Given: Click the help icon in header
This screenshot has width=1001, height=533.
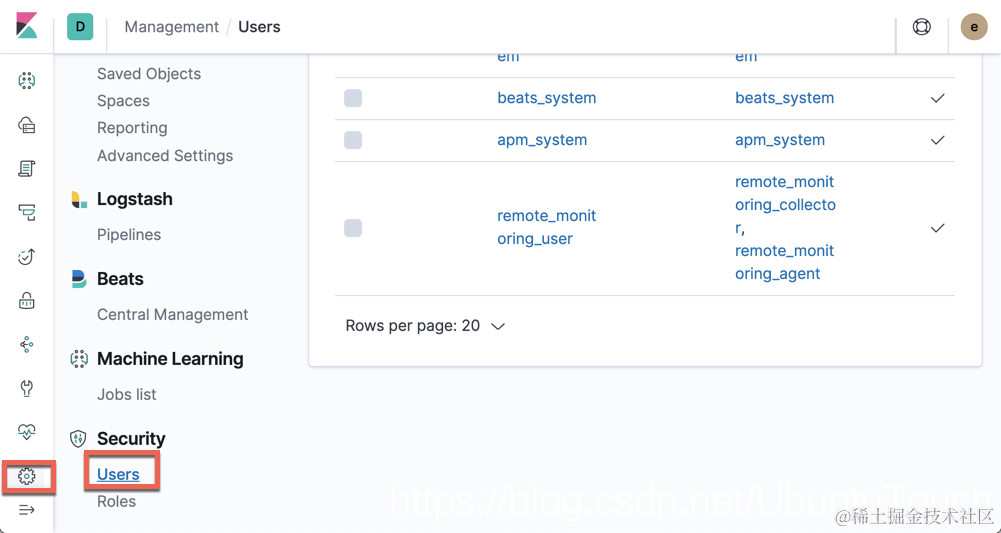Looking at the screenshot, I should pos(922,27).
